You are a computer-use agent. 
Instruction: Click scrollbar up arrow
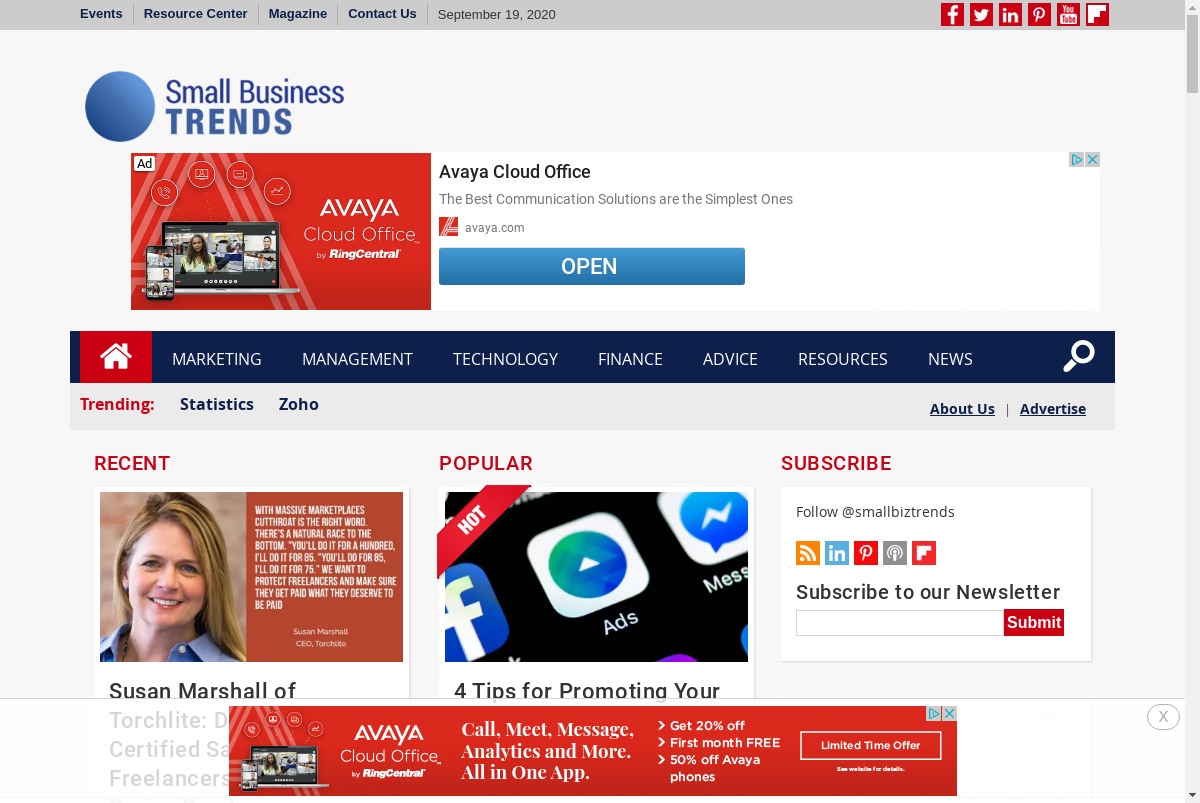tap(1192, 7)
